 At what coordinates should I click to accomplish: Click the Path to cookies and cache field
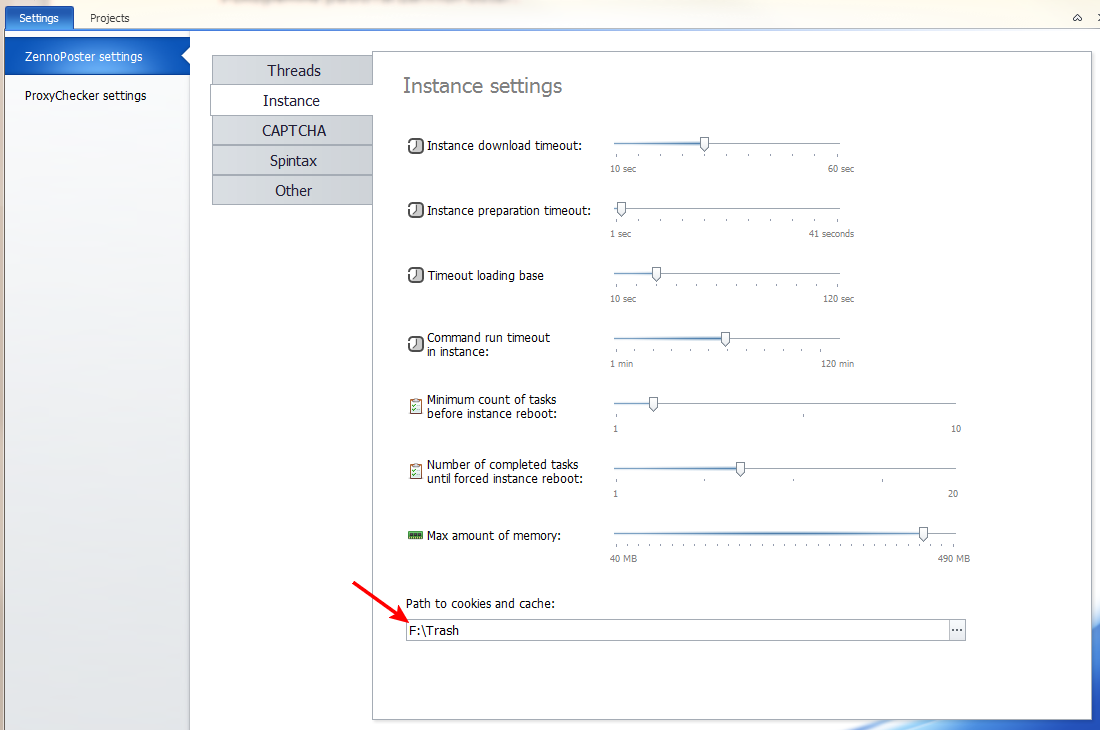(x=678, y=630)
